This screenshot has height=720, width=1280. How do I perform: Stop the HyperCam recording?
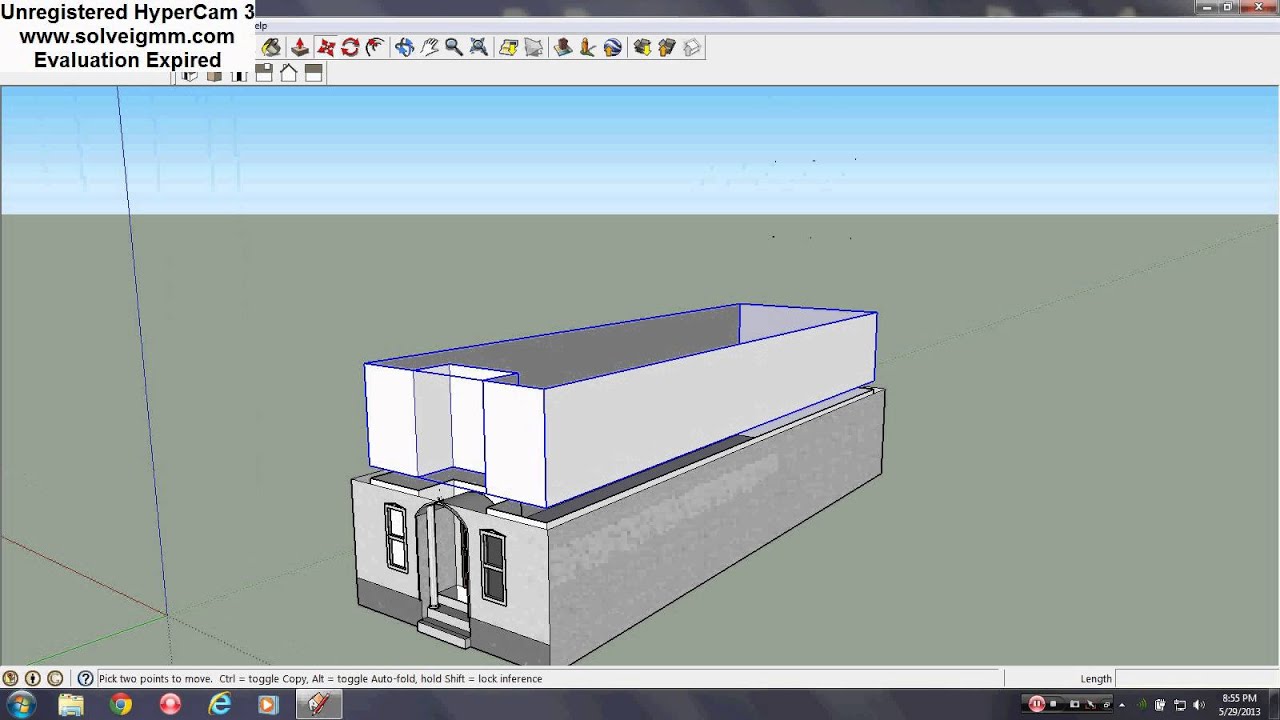coord(1053,704)
